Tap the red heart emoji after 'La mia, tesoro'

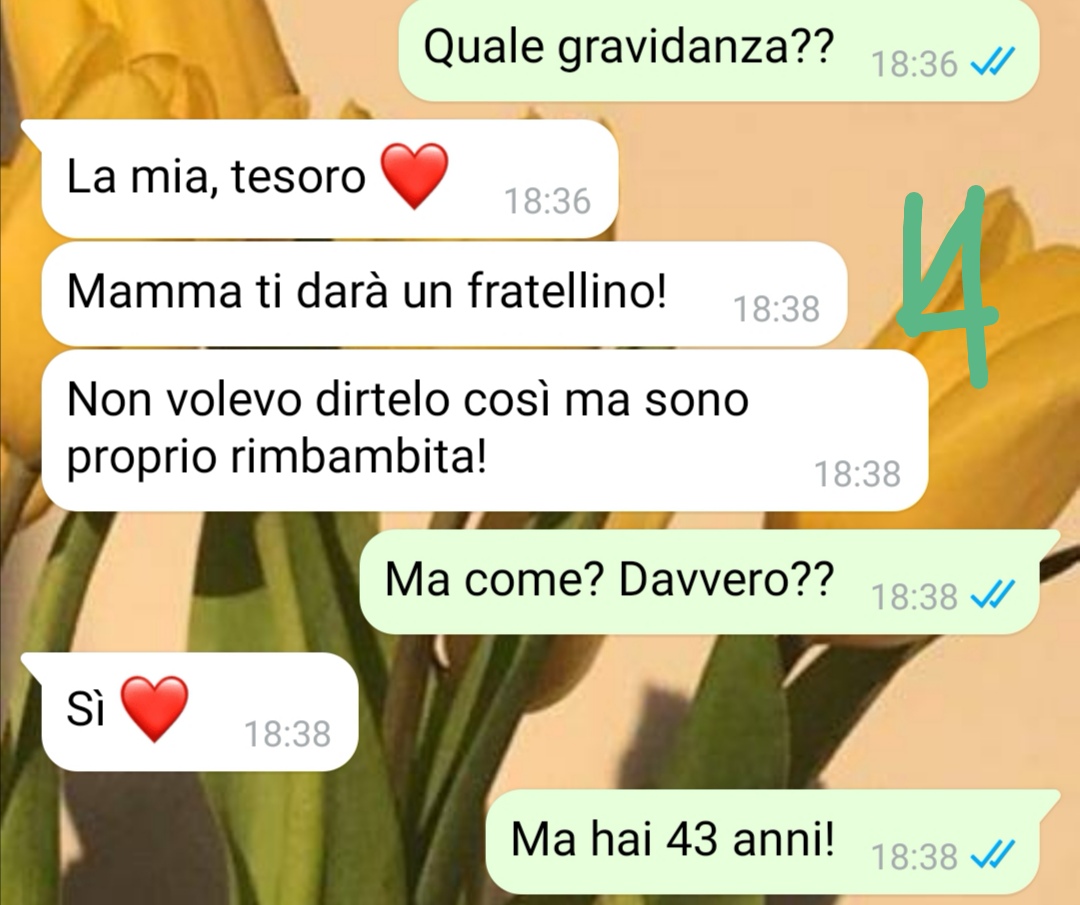point(415,176)
